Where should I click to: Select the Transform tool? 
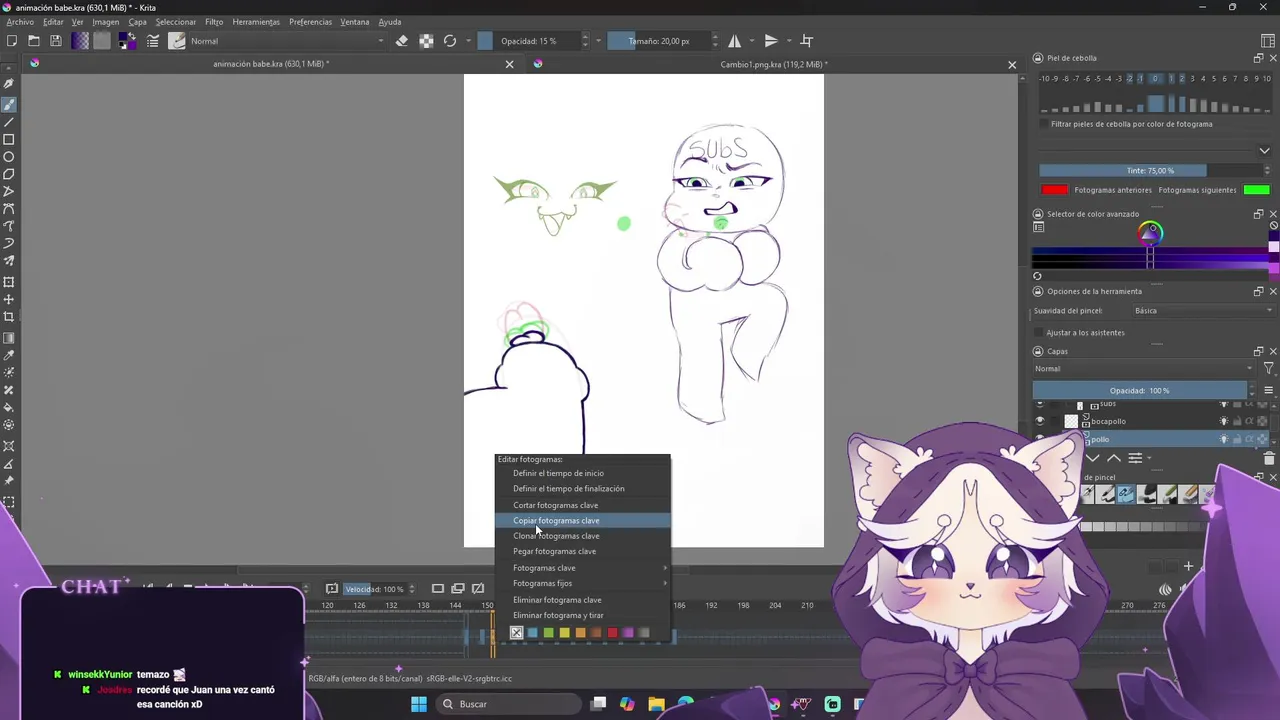click(9, 282)
